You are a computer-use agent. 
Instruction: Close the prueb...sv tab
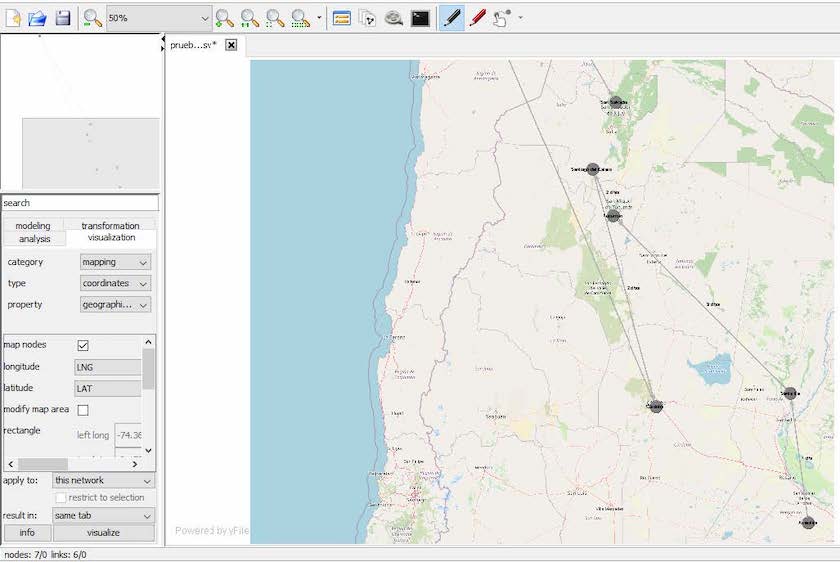point(231,45)
